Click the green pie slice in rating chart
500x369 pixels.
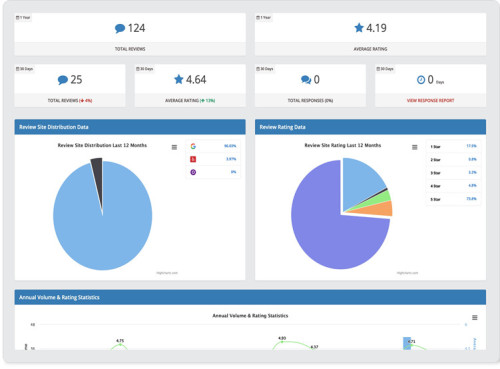(x=383, y=197)
